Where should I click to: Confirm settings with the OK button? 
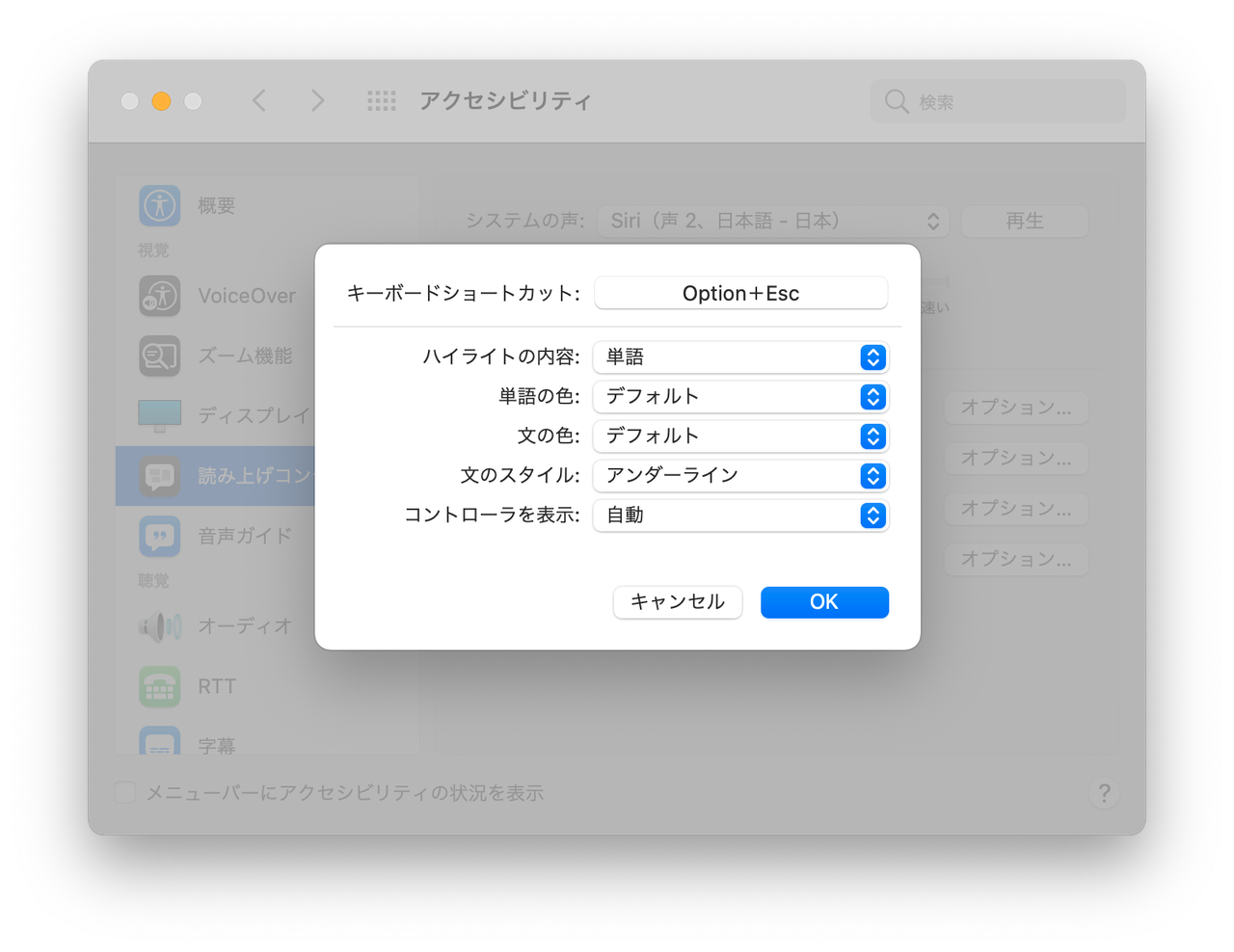824,601
